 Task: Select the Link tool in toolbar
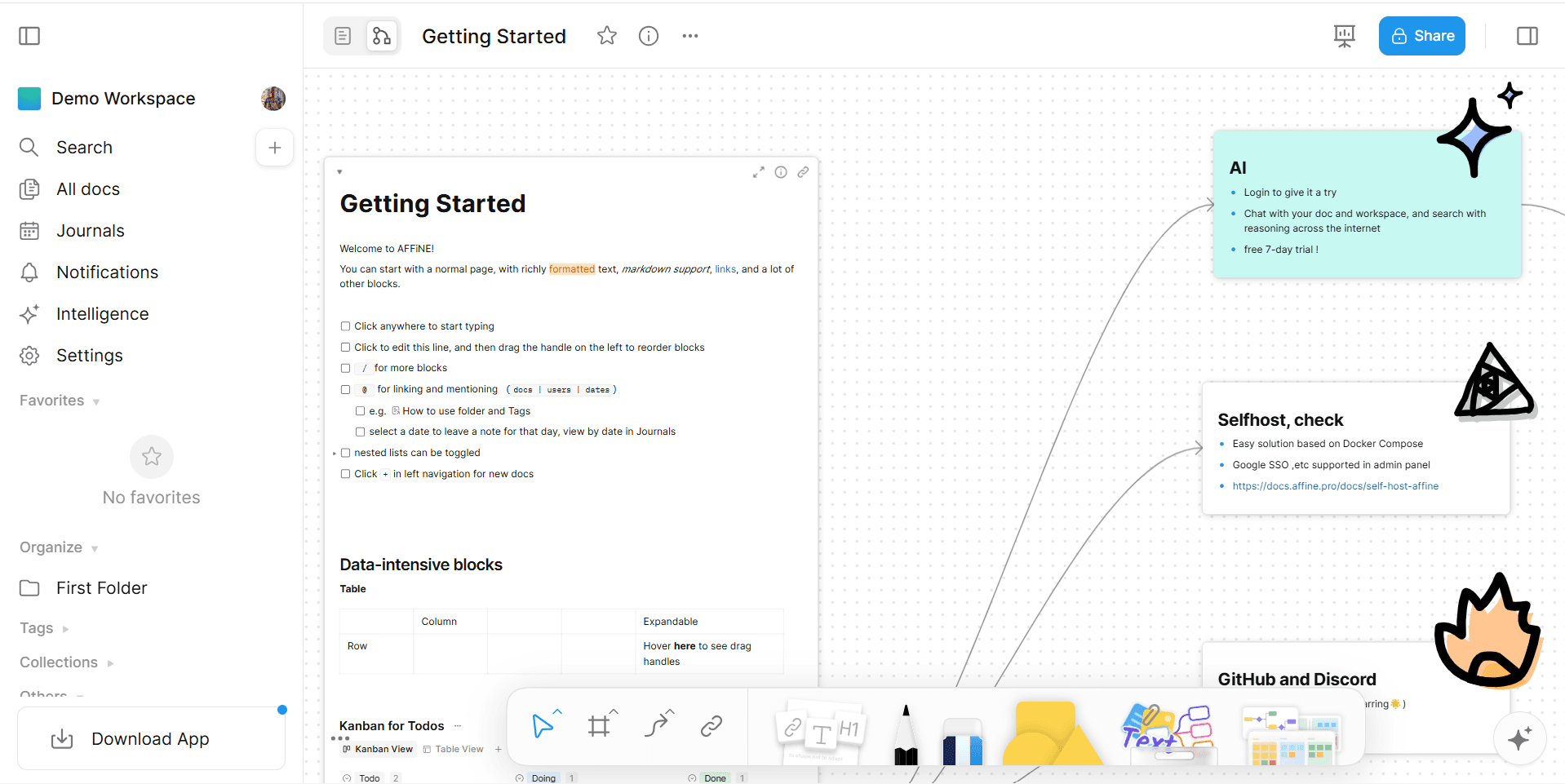tap(712, 725)
